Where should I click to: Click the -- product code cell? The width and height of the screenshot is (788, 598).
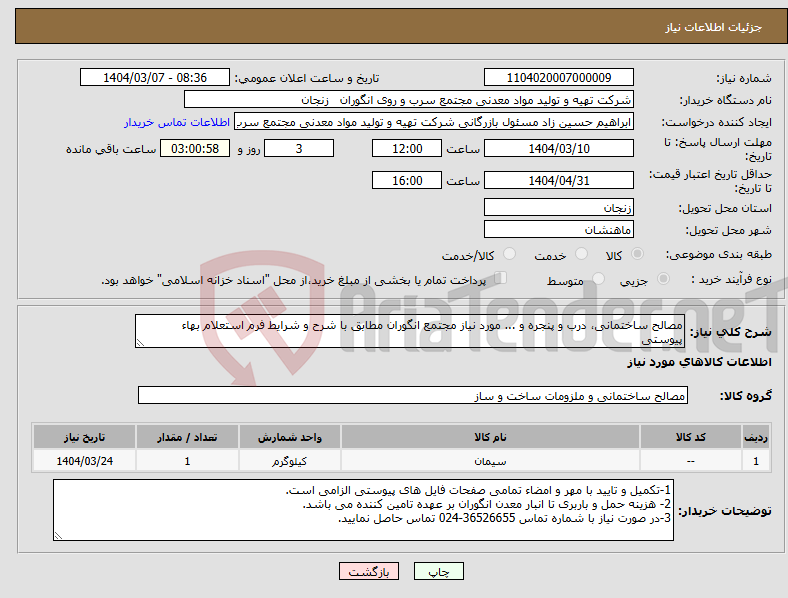(691, 461)
